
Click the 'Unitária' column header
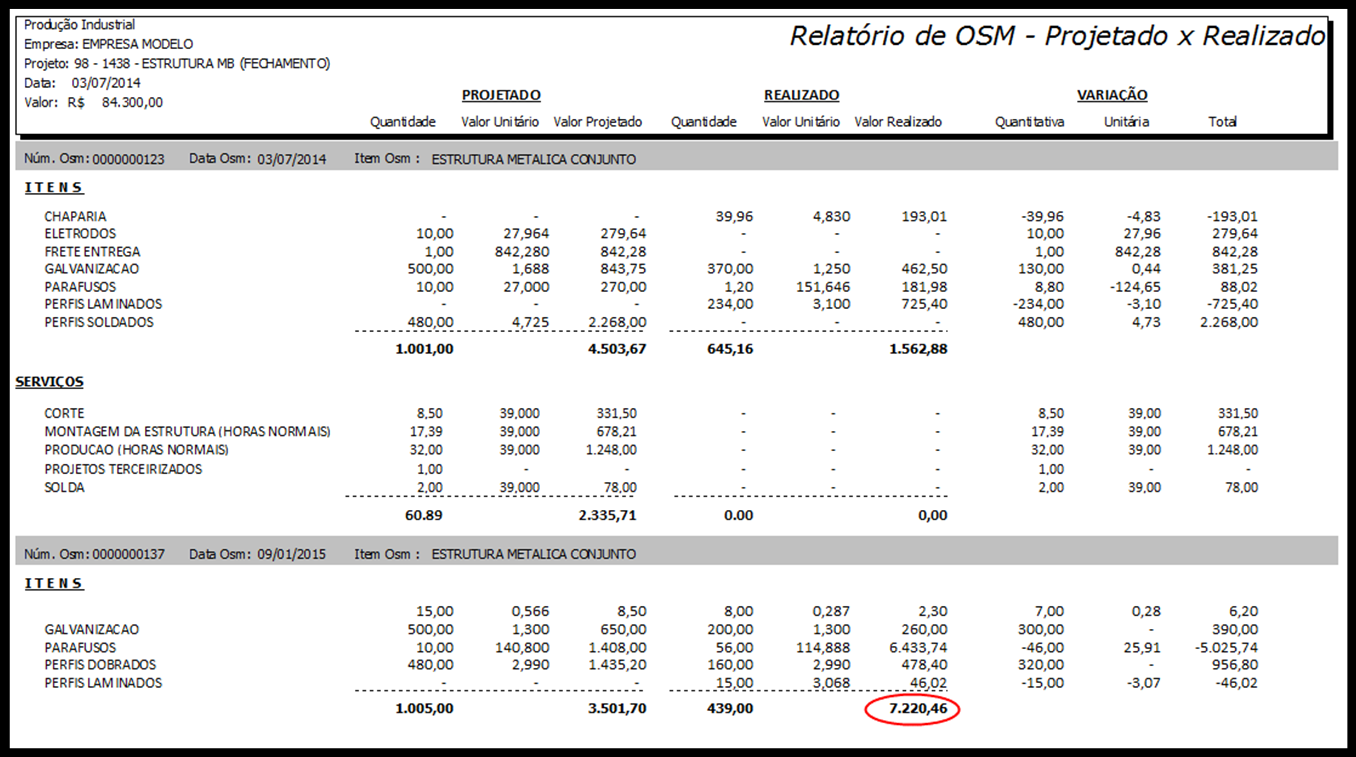[1126, 122]
